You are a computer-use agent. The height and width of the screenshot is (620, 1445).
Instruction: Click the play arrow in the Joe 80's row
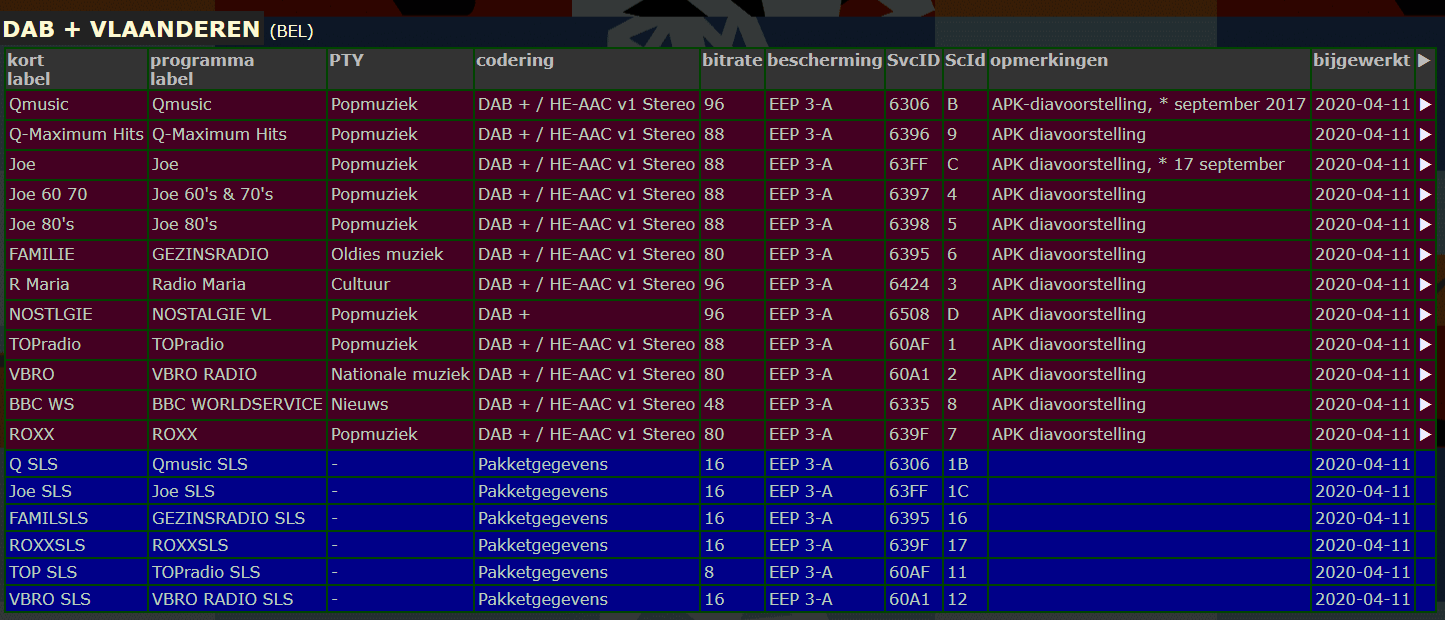click(x=1425, y=224)
